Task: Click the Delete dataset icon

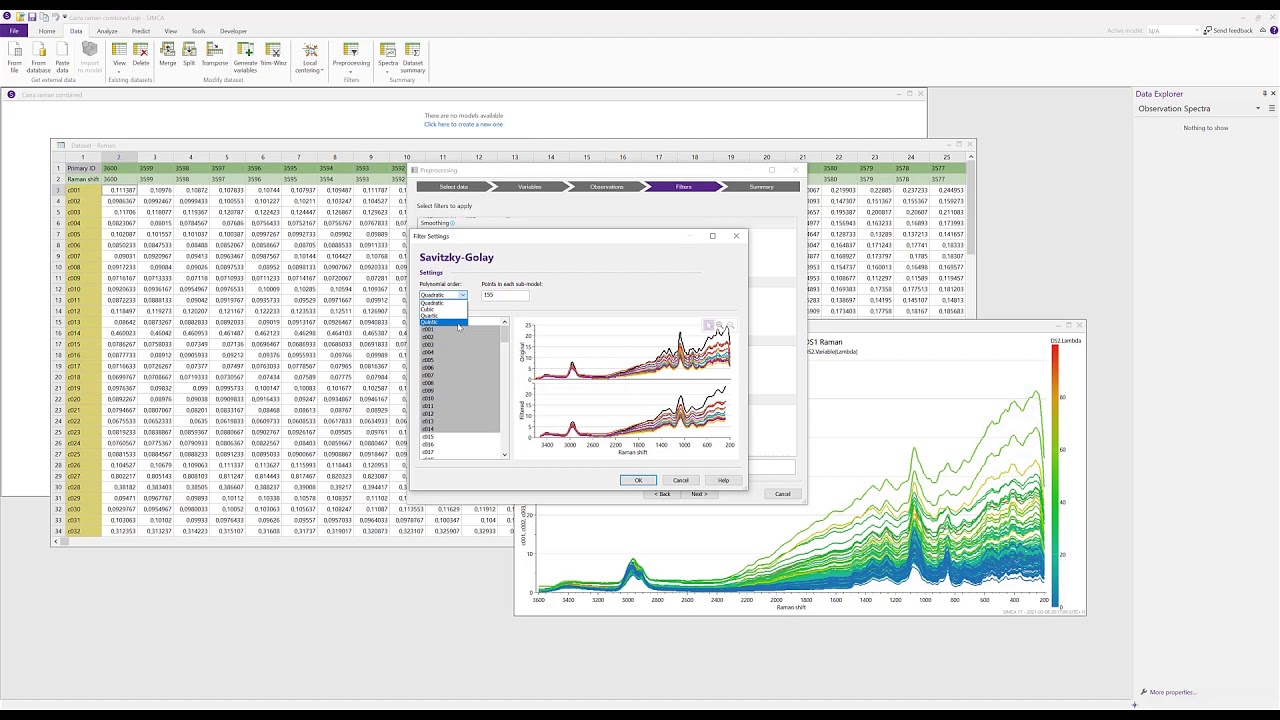Action: click(x=141, y=55)
